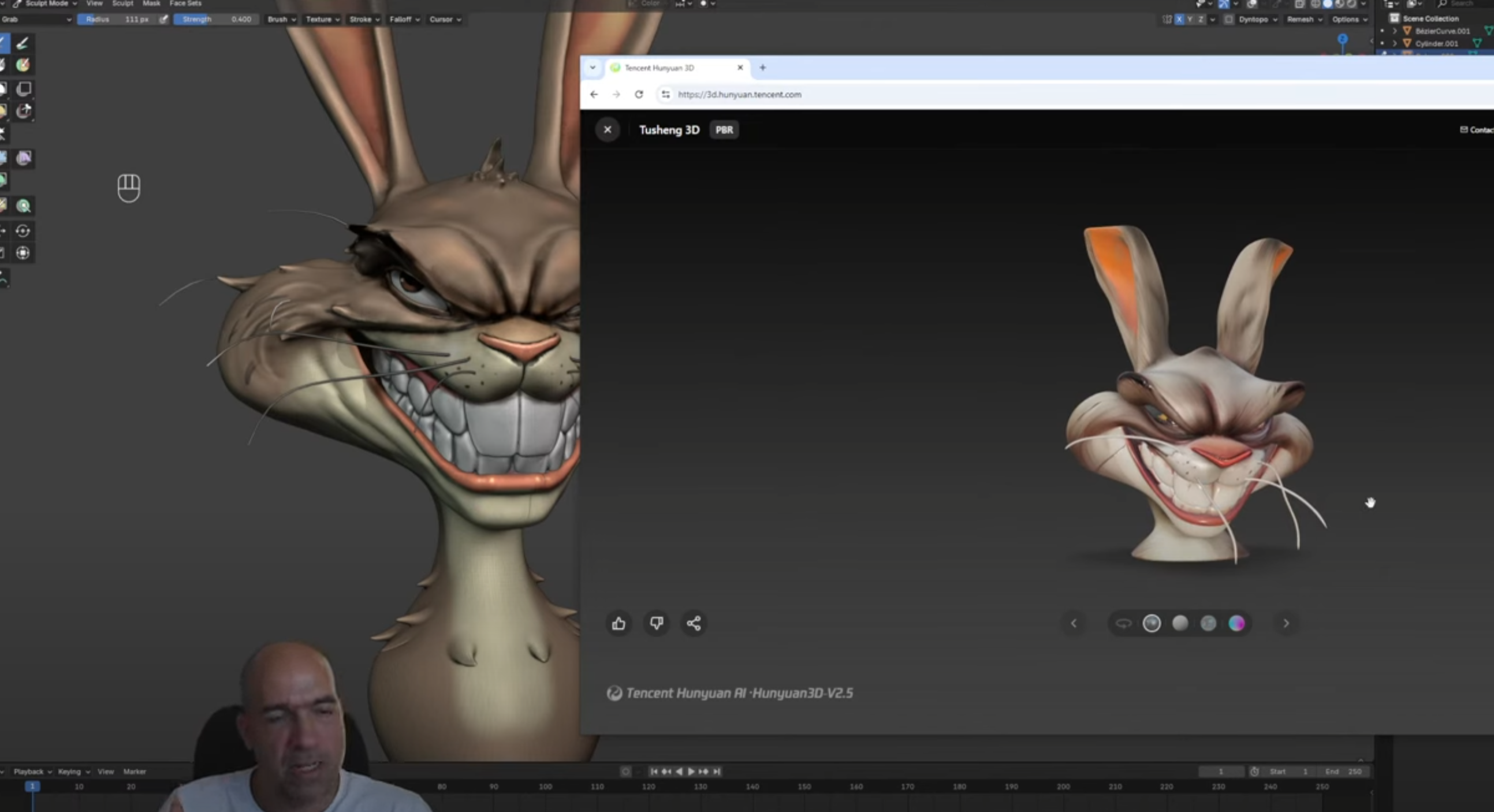The image size is (1494, 812).
Task: Expand the Cylinder.001 tree item
Action: pyautogui.click(x=1395, y=43)
